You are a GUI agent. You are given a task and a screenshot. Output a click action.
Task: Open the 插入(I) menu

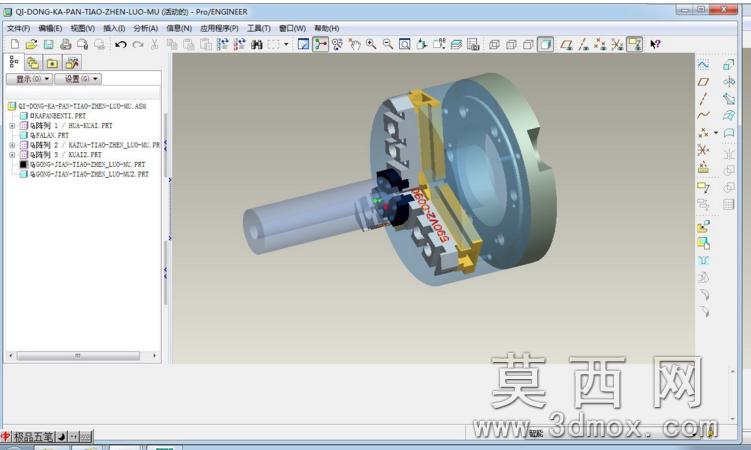click(114, 28)
